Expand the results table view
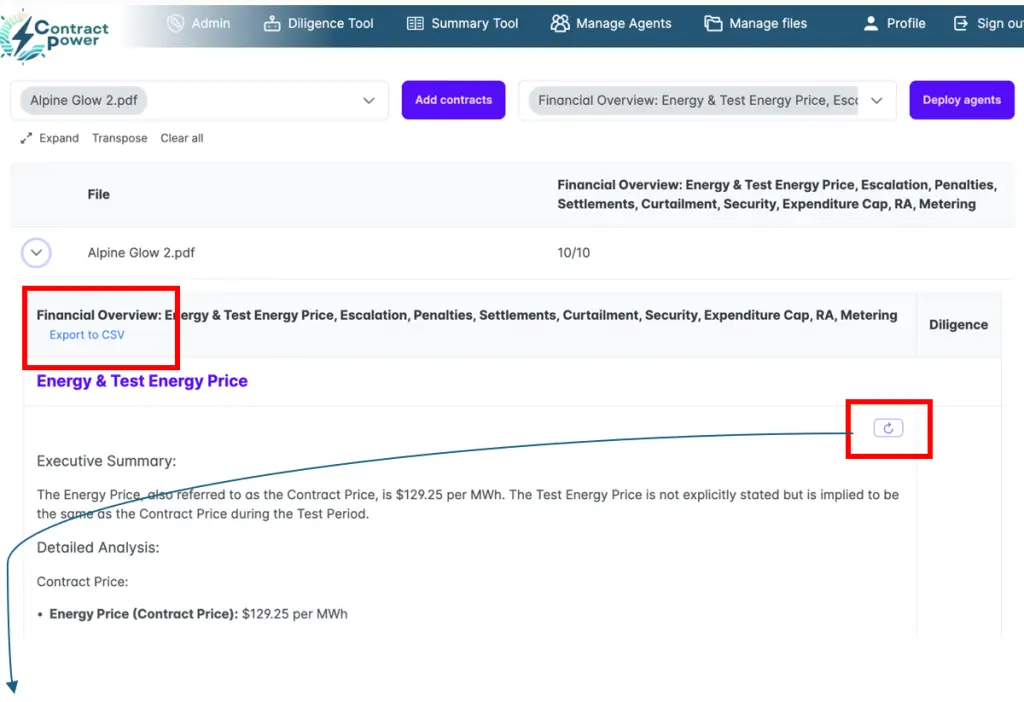This screenshot has height=702, width=1024. [50, 138]
